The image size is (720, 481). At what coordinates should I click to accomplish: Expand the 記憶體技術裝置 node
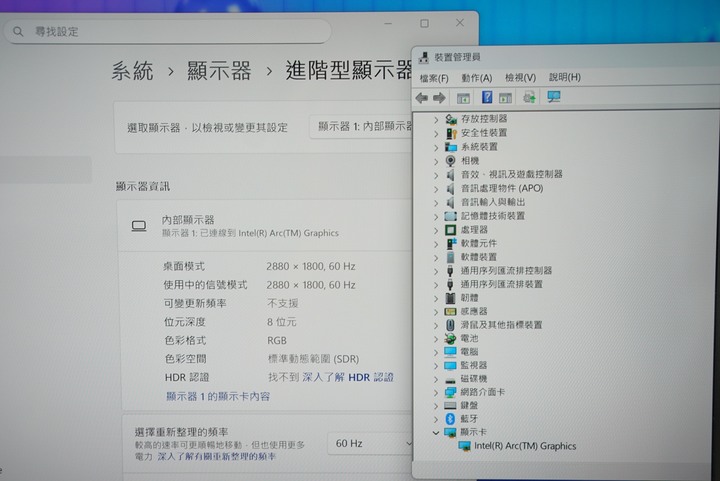pyautogui.click(x=436, y=216)
